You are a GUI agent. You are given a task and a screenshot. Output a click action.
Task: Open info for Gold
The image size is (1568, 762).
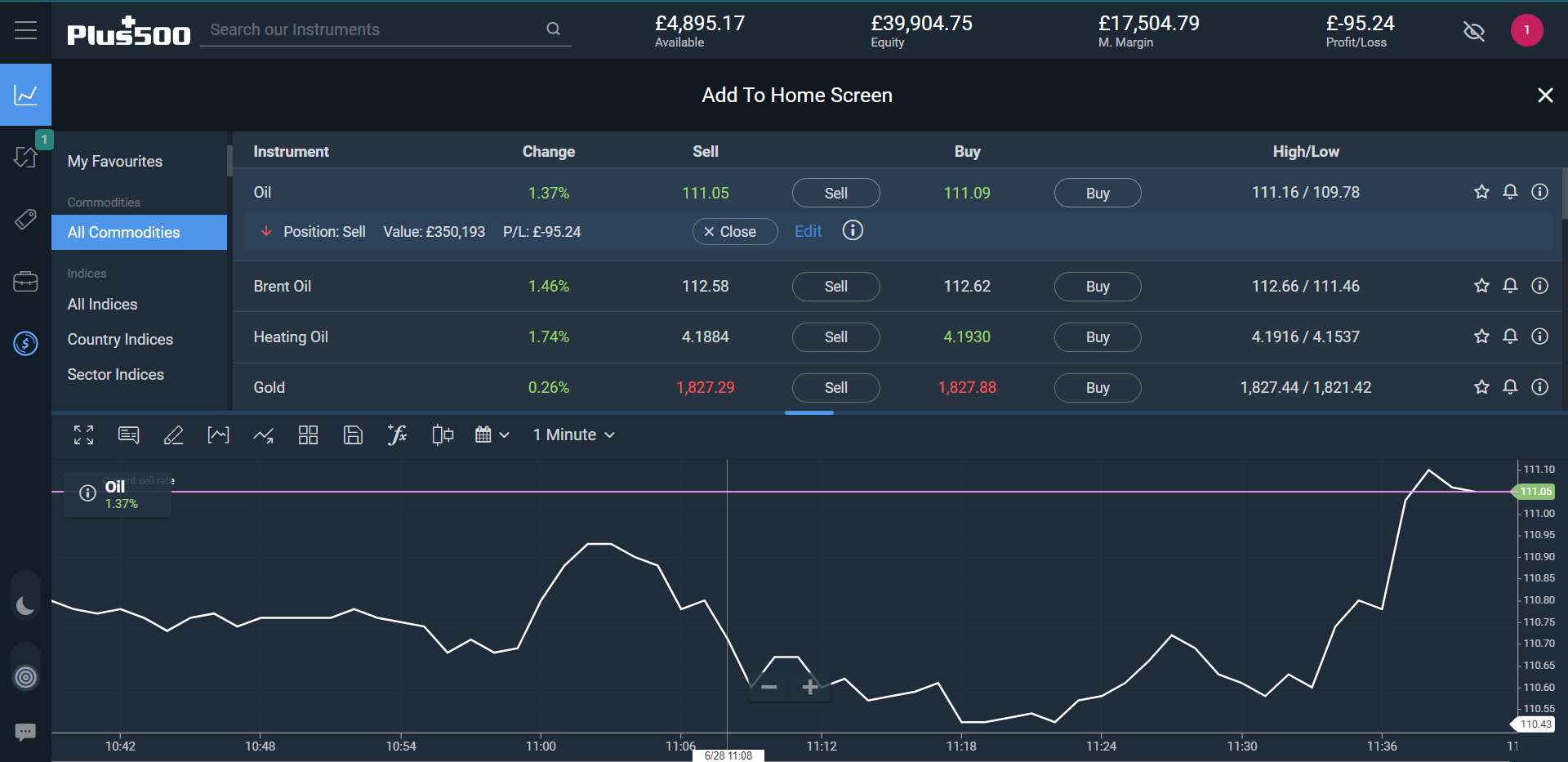click(1539, 387)
